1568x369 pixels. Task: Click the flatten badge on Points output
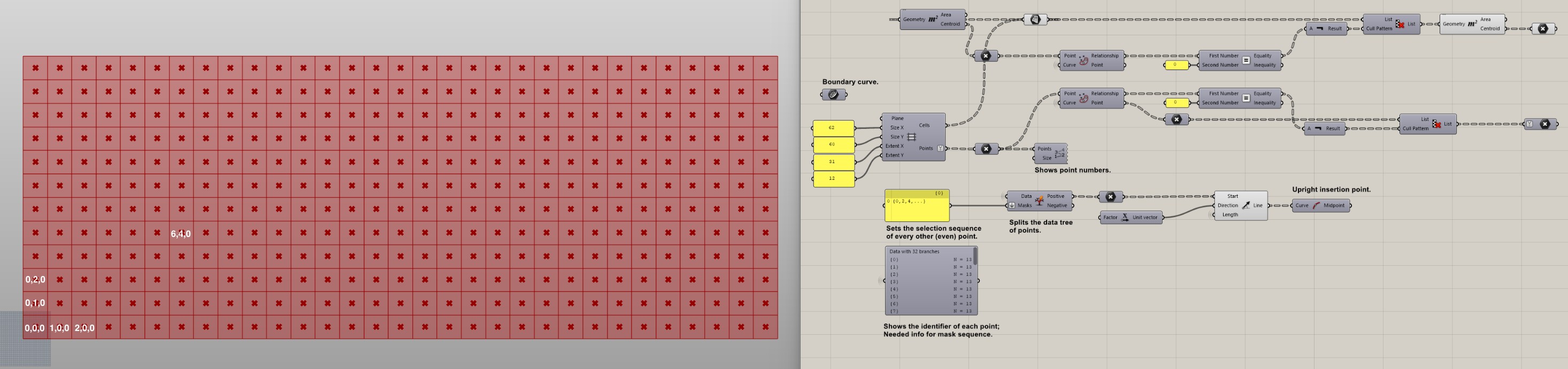(941, 149)
